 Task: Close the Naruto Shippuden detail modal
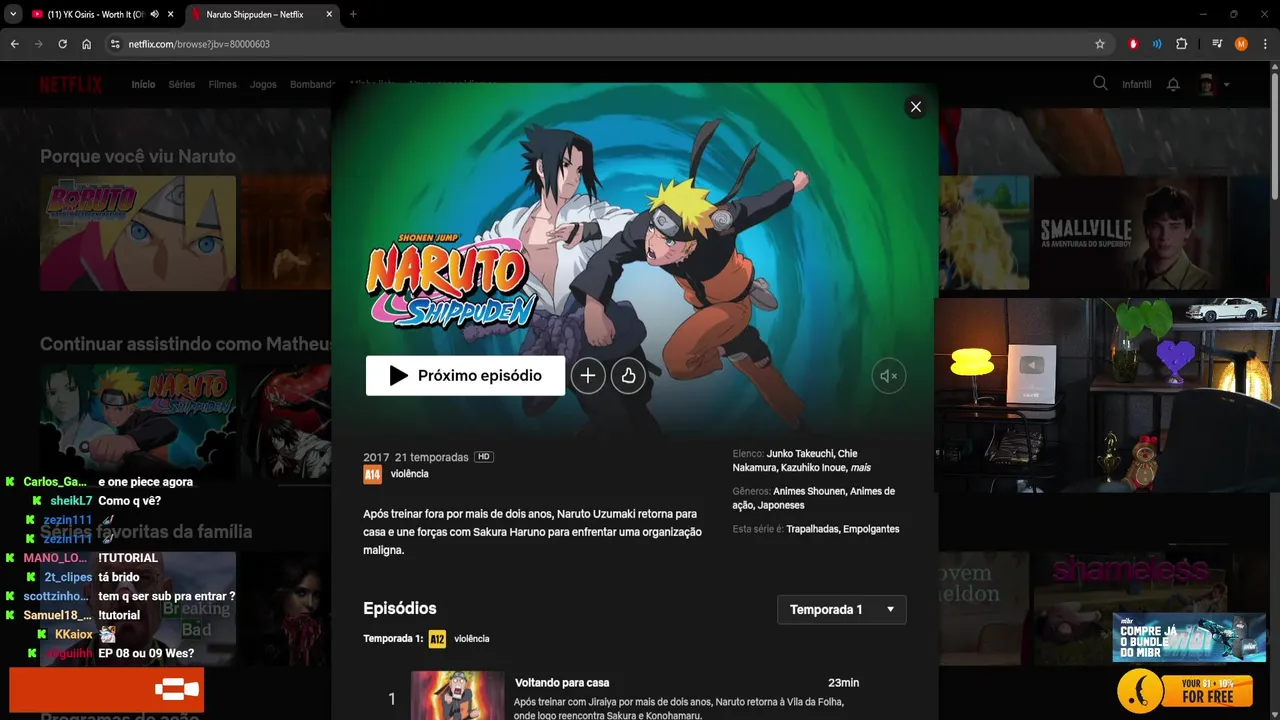[x=915, y=107]
